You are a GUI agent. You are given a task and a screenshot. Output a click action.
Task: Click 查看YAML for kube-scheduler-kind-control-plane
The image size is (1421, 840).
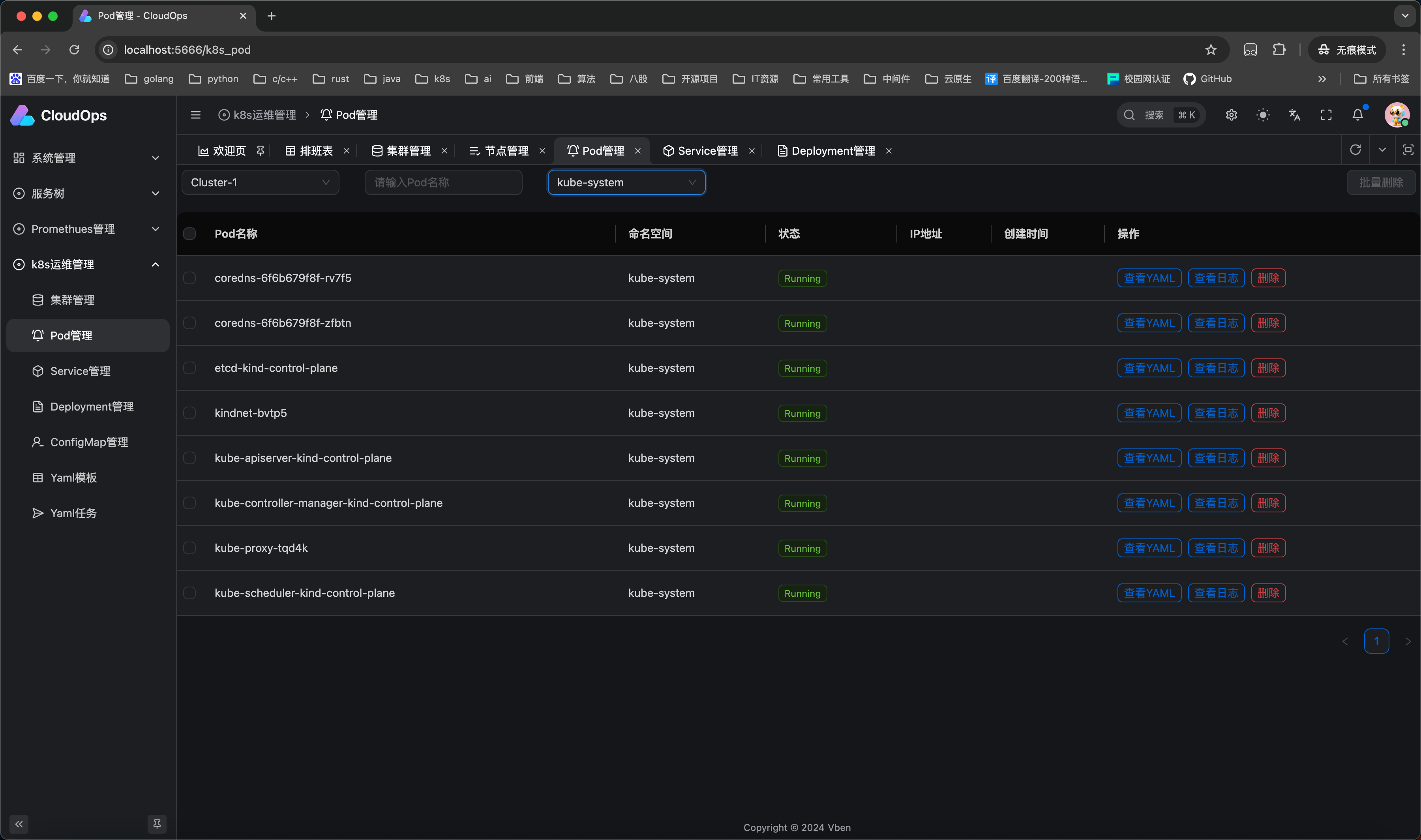(x=1149, y=593)
